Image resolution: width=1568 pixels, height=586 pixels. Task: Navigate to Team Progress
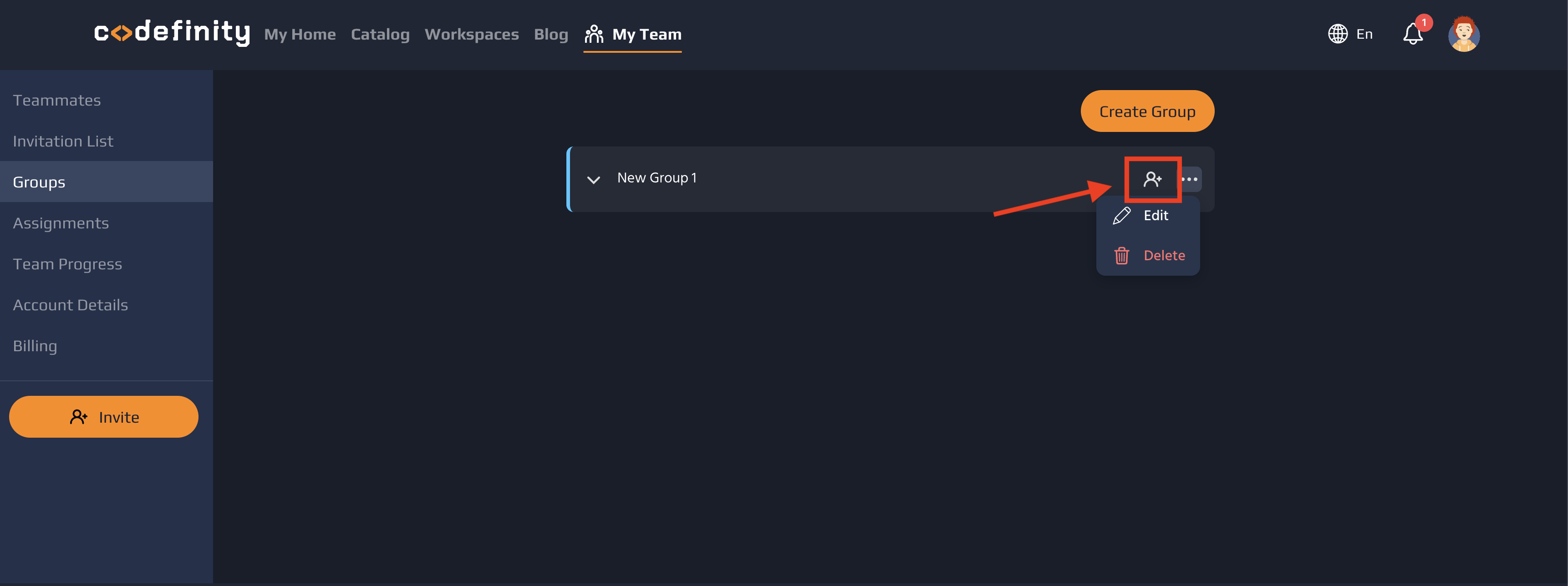pos(67,263)
